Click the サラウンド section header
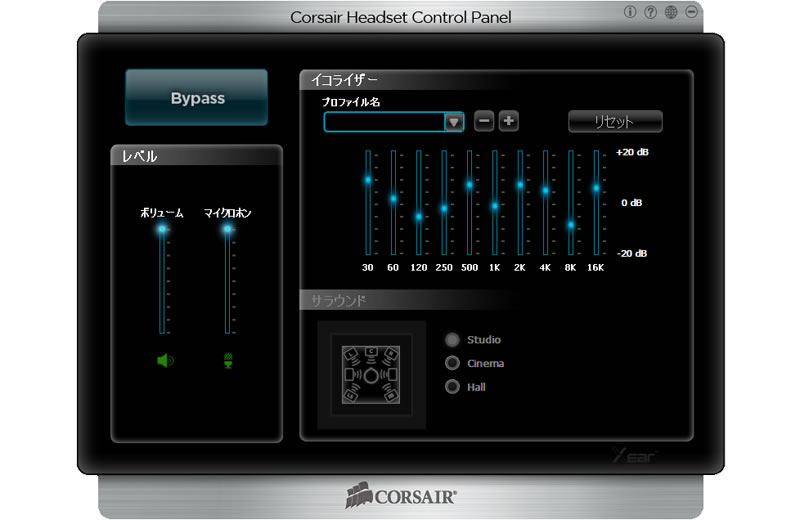This screenshot has height=520, width=800. click(x=338, y=301)
